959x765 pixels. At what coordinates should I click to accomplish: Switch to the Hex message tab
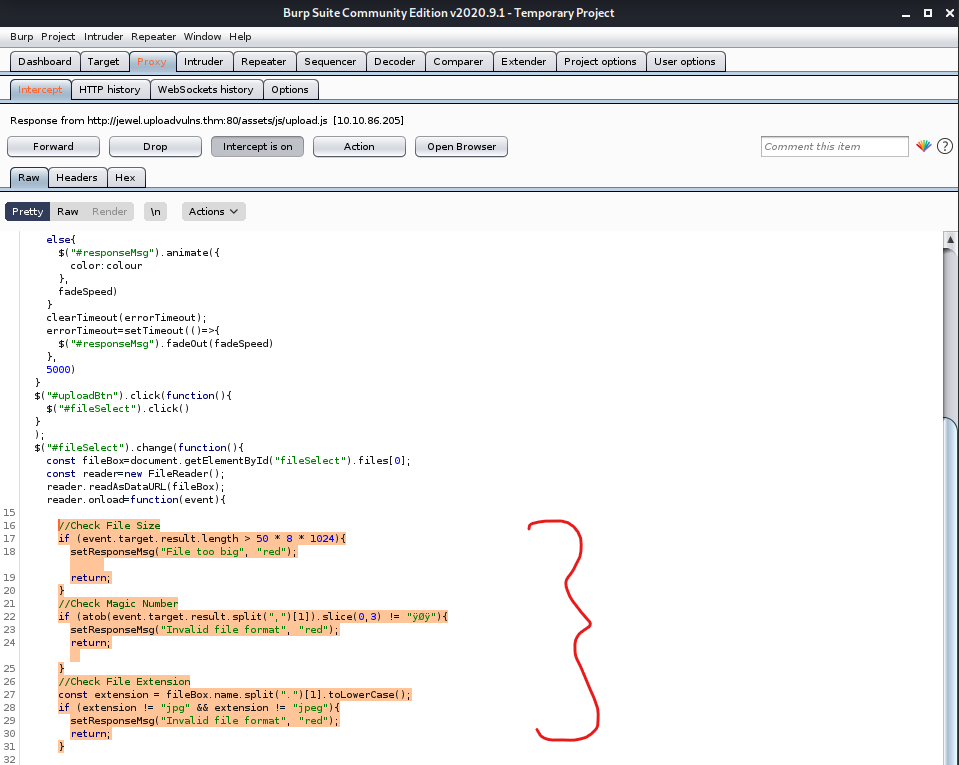125,178
